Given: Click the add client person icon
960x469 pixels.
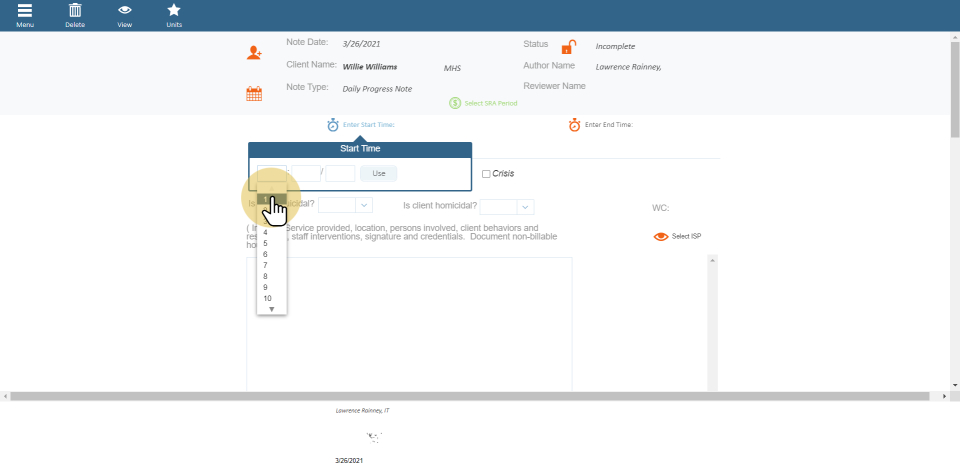Looking at the screenshot, I should (x=254, y=53).
